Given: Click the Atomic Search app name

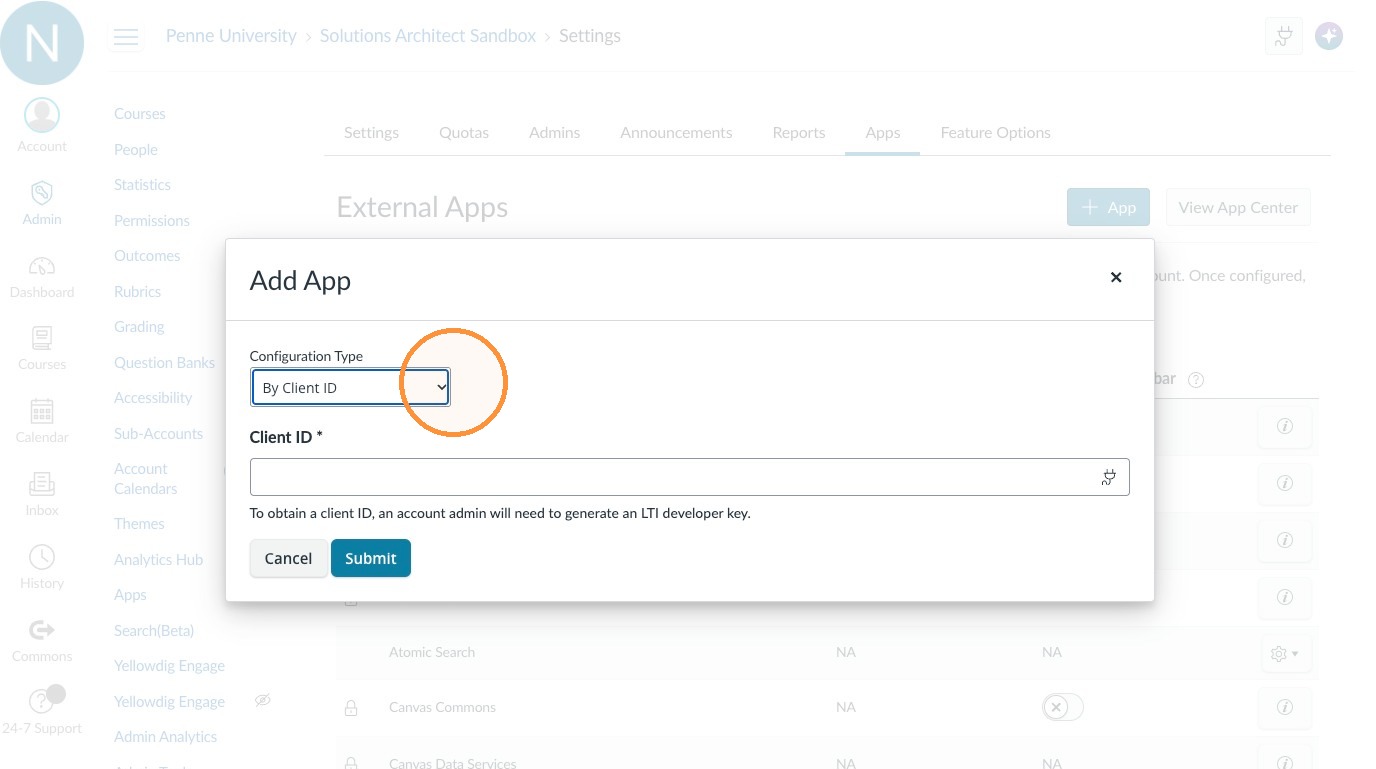Looking at the screenshot, I should pos(432,652).
